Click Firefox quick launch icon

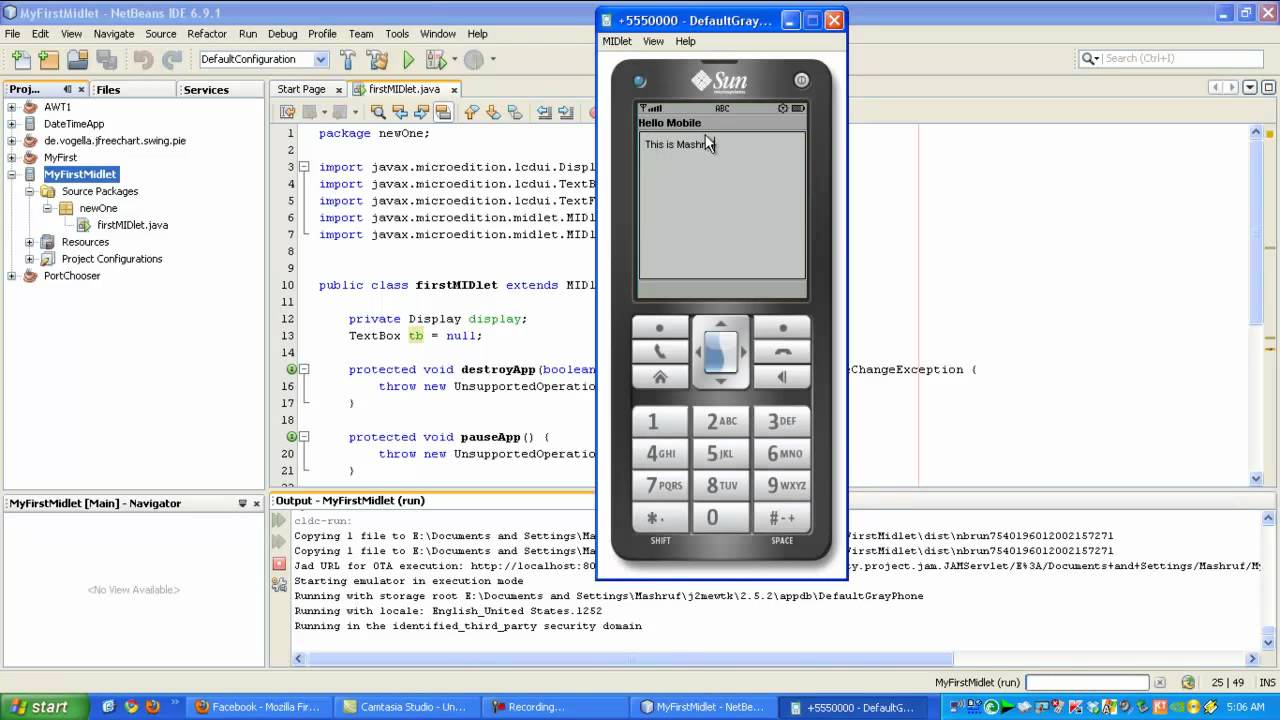click(x=153, y=707)
